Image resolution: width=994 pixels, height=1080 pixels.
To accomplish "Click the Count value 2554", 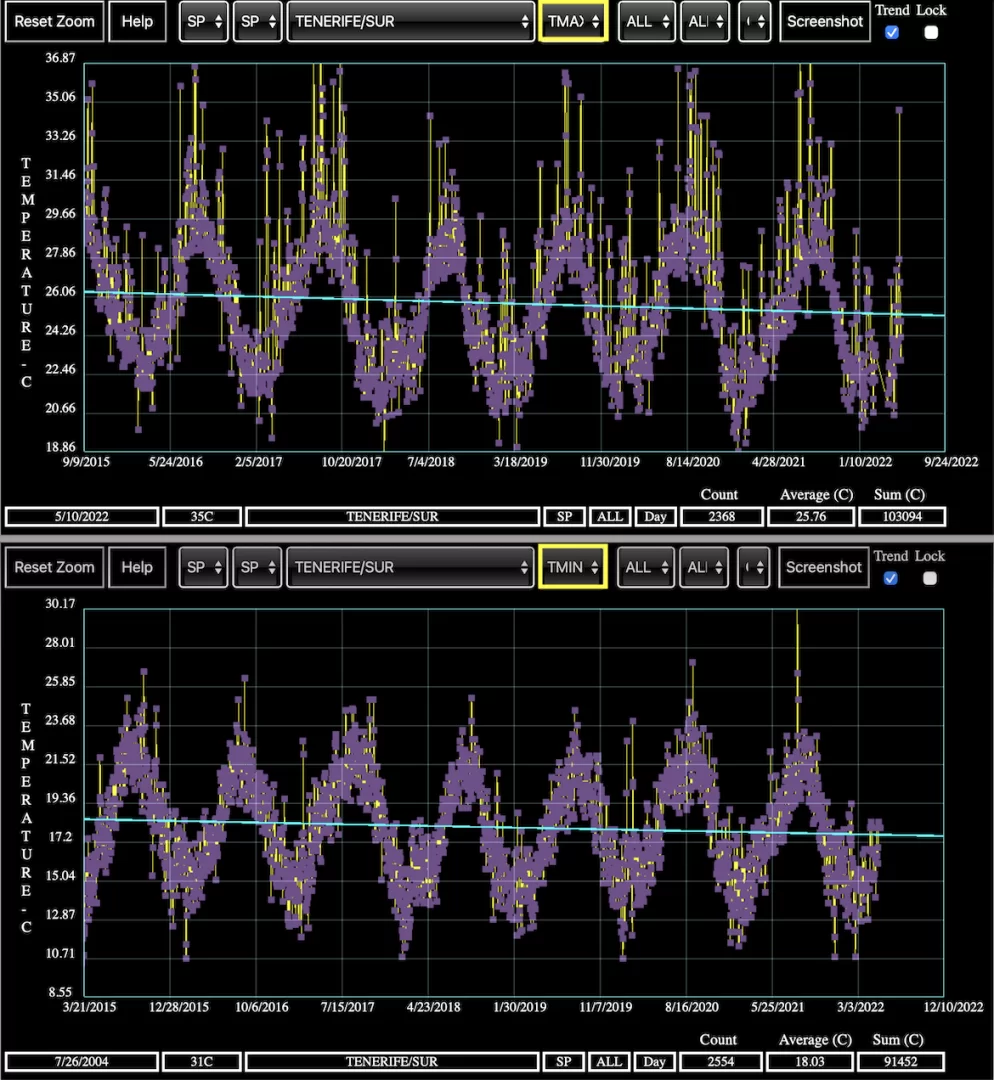I will (721, 1061).
